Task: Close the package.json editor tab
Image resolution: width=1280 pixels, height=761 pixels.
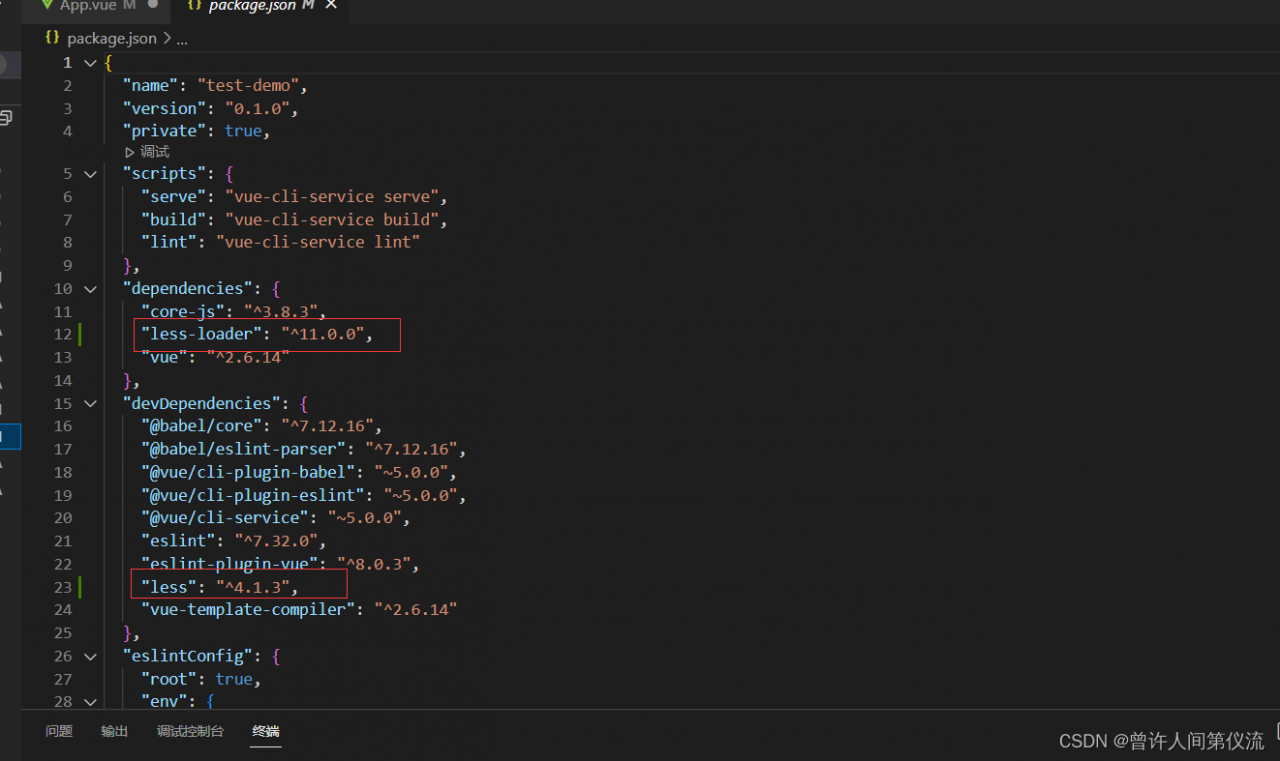Action: point(331,6)
